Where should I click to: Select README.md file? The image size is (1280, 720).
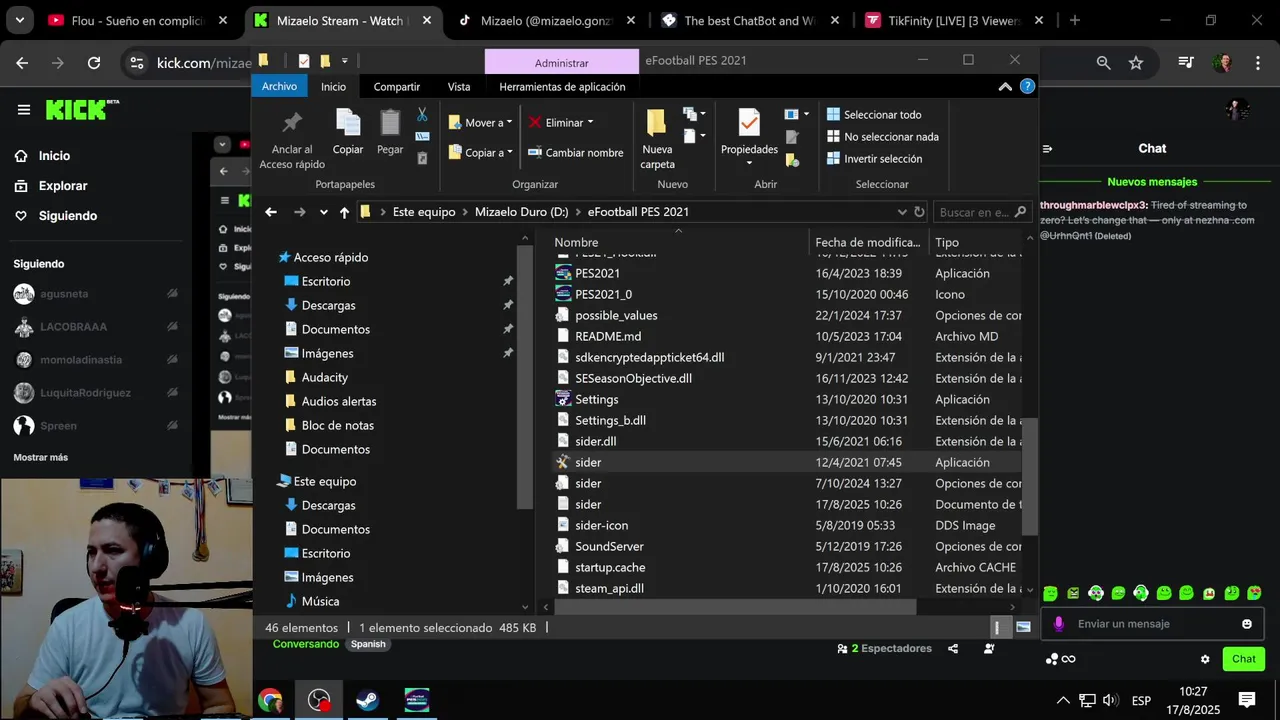click(608, 336)
